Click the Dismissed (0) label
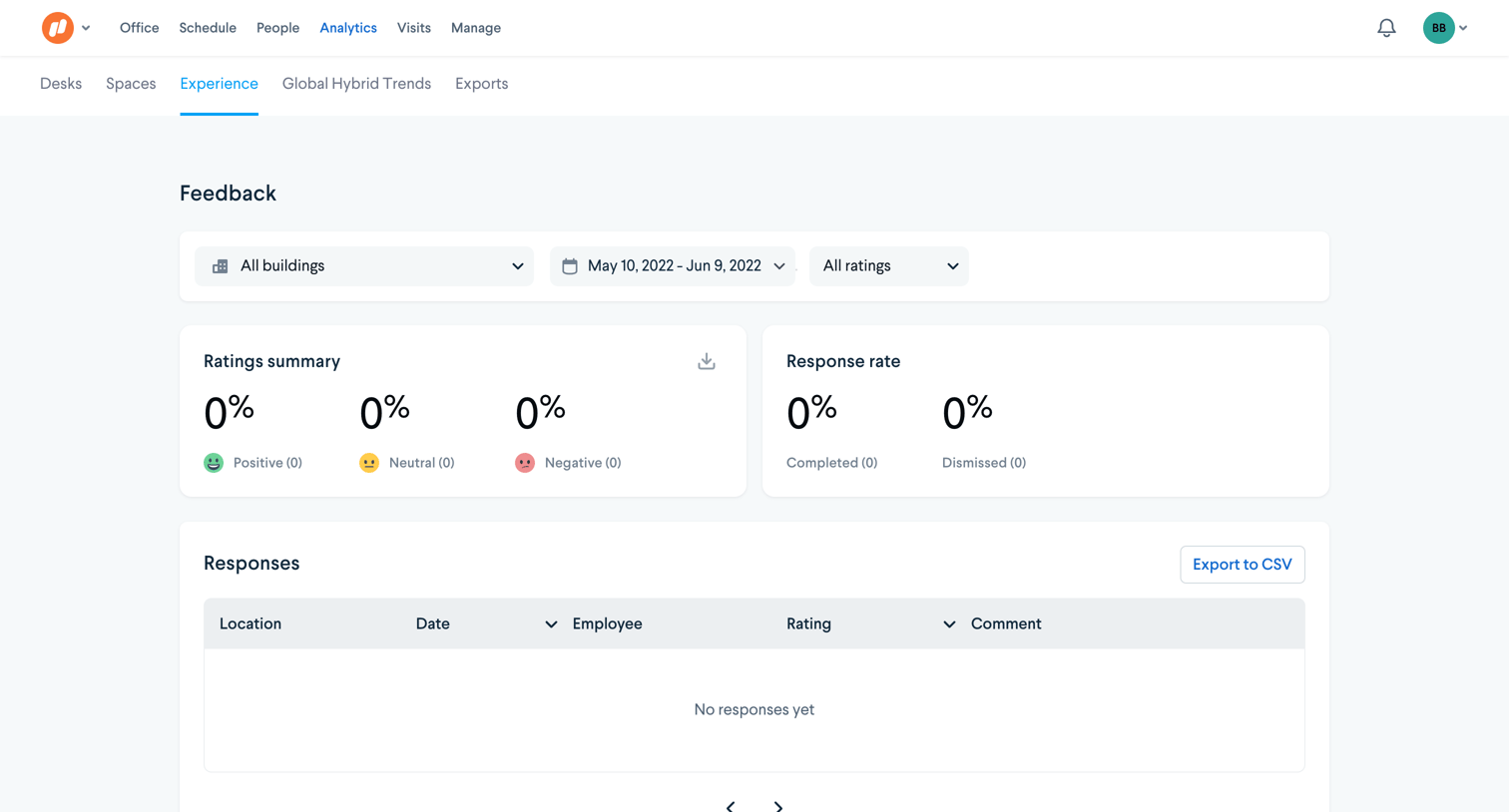This screenshot has height=812, width=1509. (x=984, y=463)
